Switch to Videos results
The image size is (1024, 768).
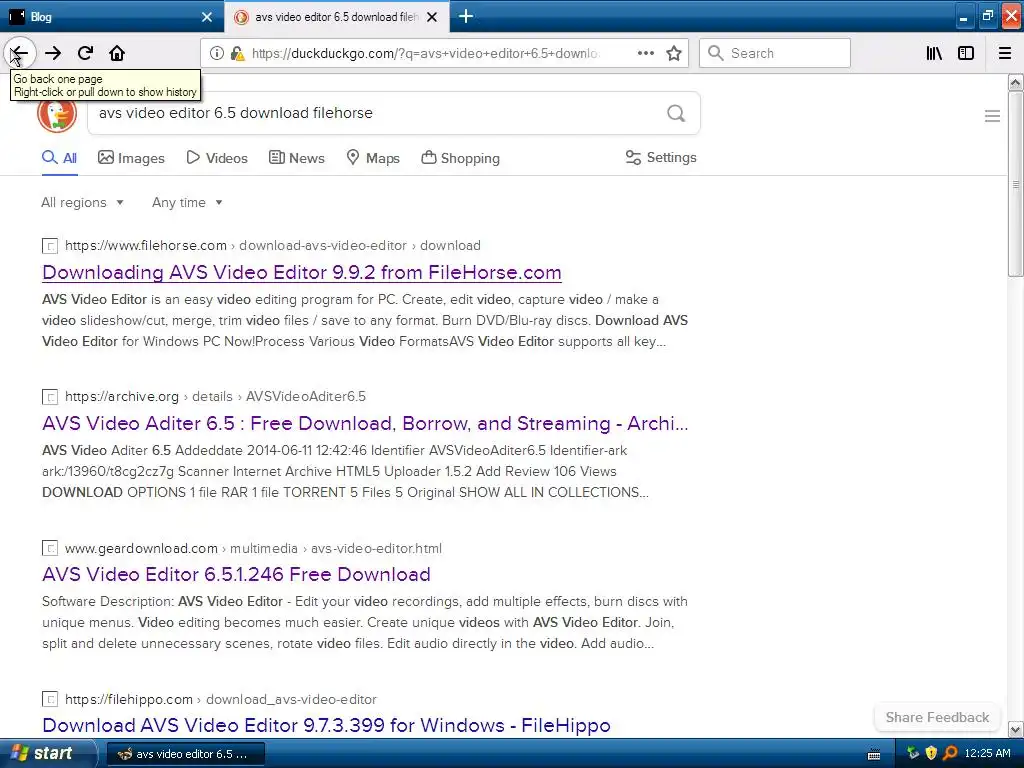click(x=217, y=157)
